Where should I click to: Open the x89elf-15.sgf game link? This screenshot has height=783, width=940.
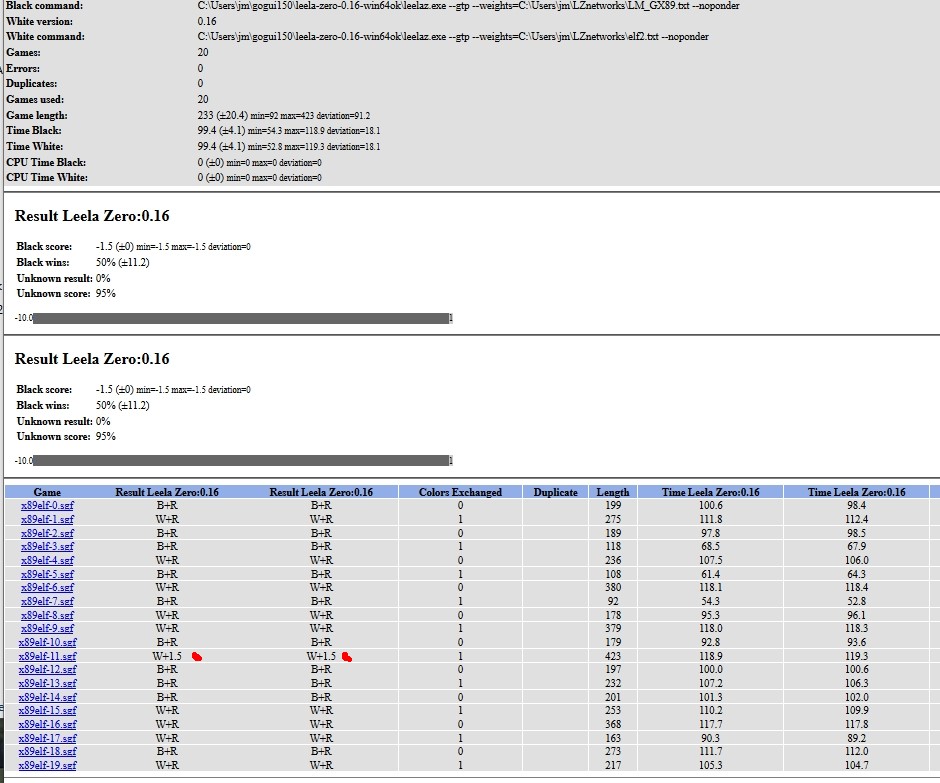[47, 710]
